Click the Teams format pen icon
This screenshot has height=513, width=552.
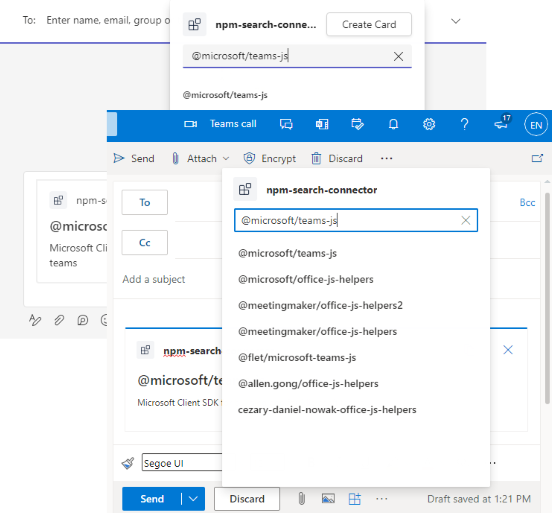click(x=35, y=320)
